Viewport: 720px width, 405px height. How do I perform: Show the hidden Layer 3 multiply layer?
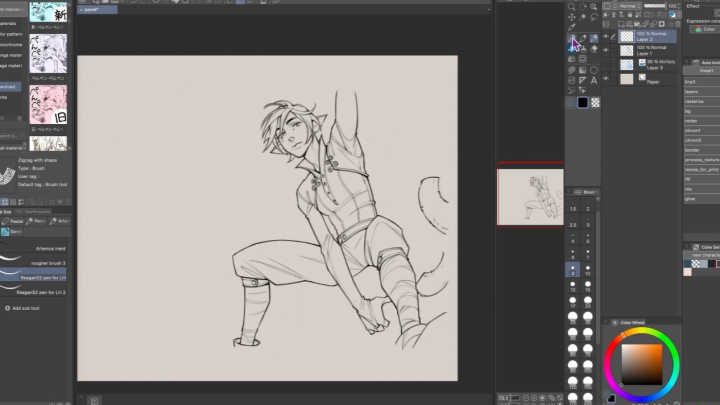point(608,65)
